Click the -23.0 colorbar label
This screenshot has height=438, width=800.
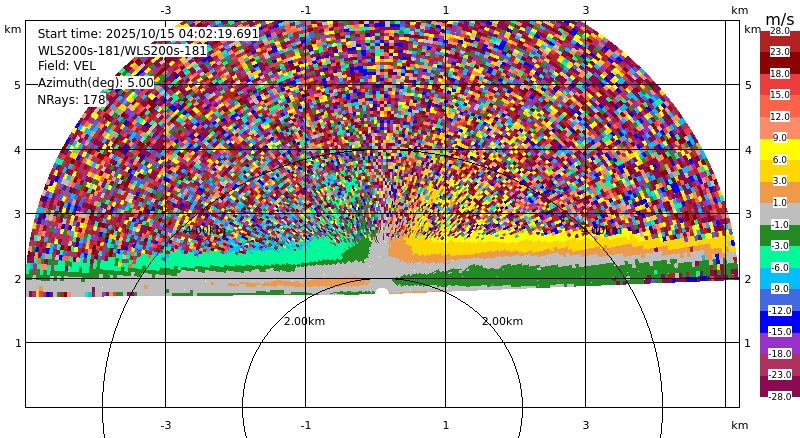click(780, 374)
